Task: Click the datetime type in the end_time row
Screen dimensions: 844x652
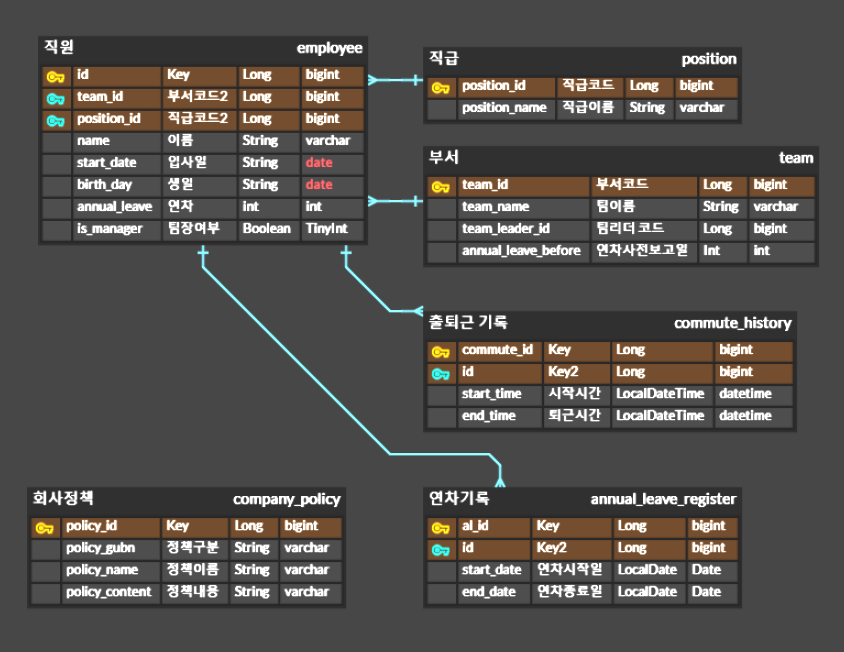Action: point(745,416)
